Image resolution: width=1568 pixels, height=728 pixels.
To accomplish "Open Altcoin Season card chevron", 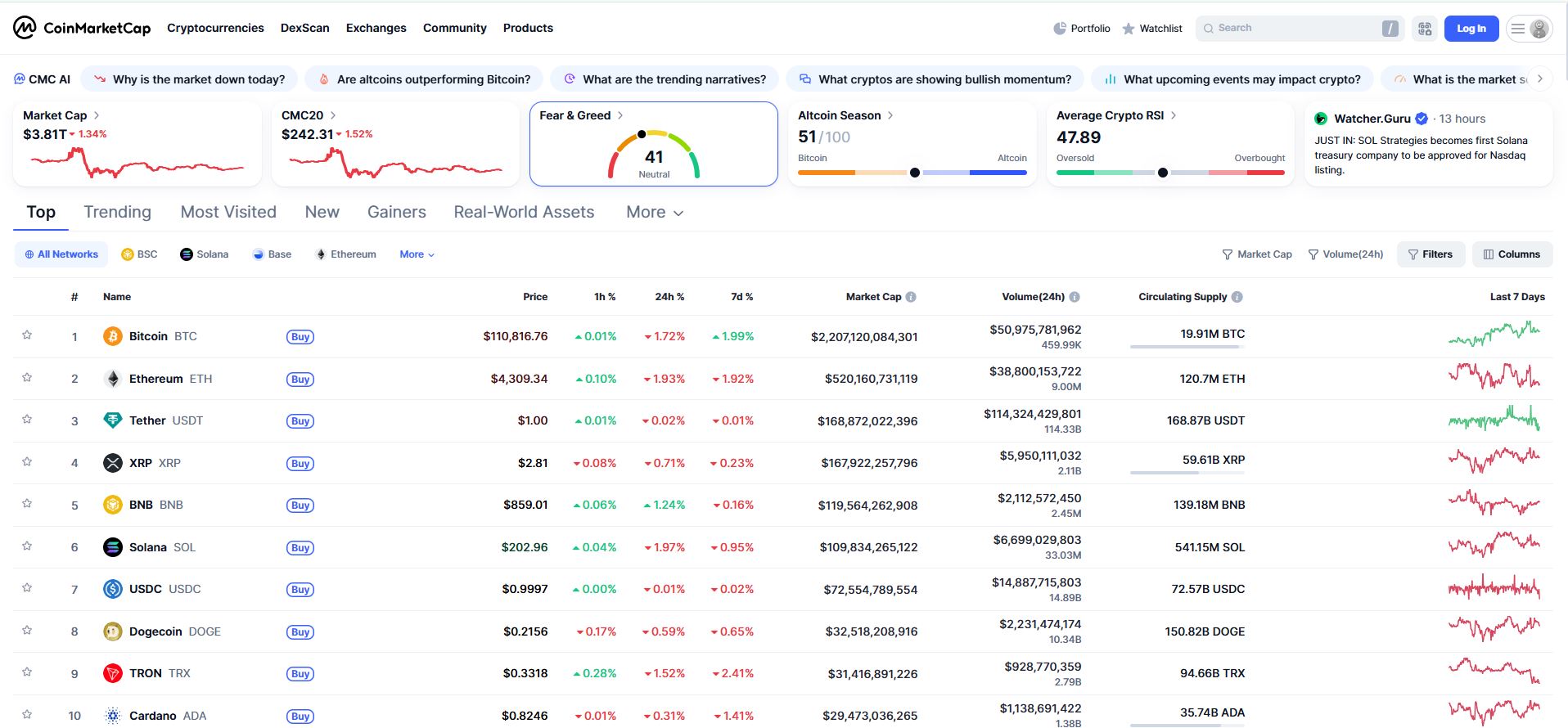I will click(x=890, y=115).
